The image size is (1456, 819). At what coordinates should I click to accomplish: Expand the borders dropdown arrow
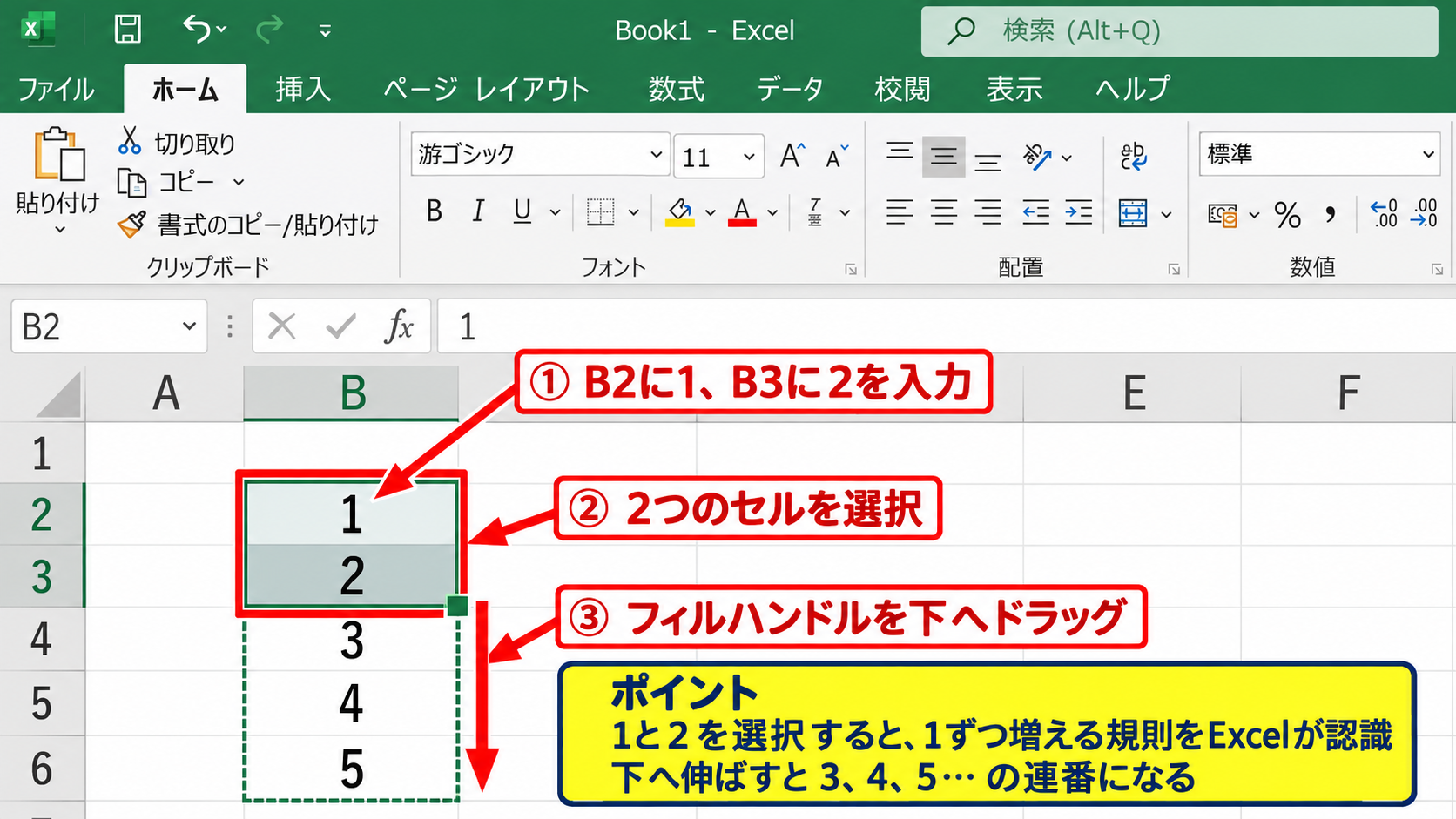[634, 211]
